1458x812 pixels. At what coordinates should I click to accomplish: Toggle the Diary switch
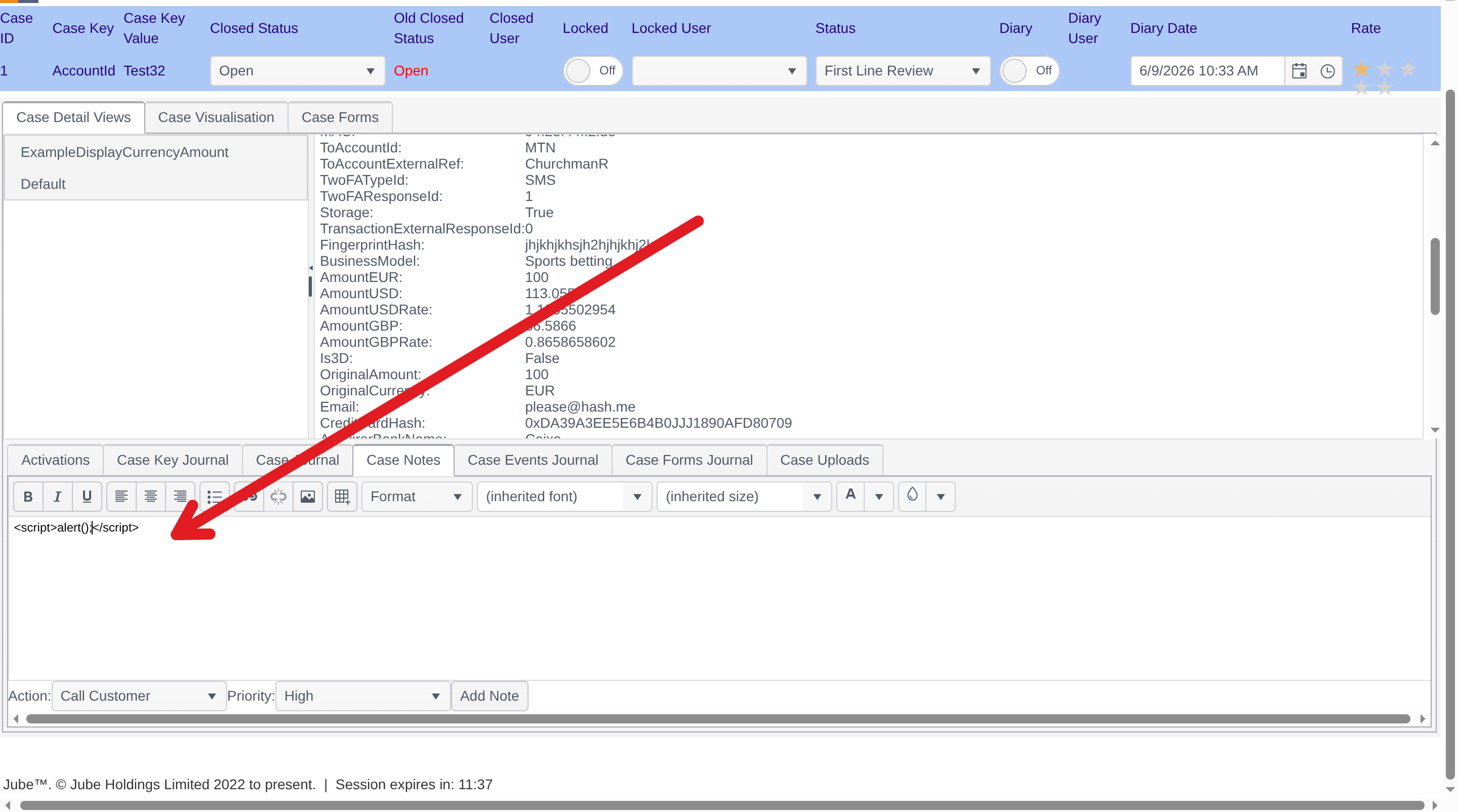(1030, 71)
